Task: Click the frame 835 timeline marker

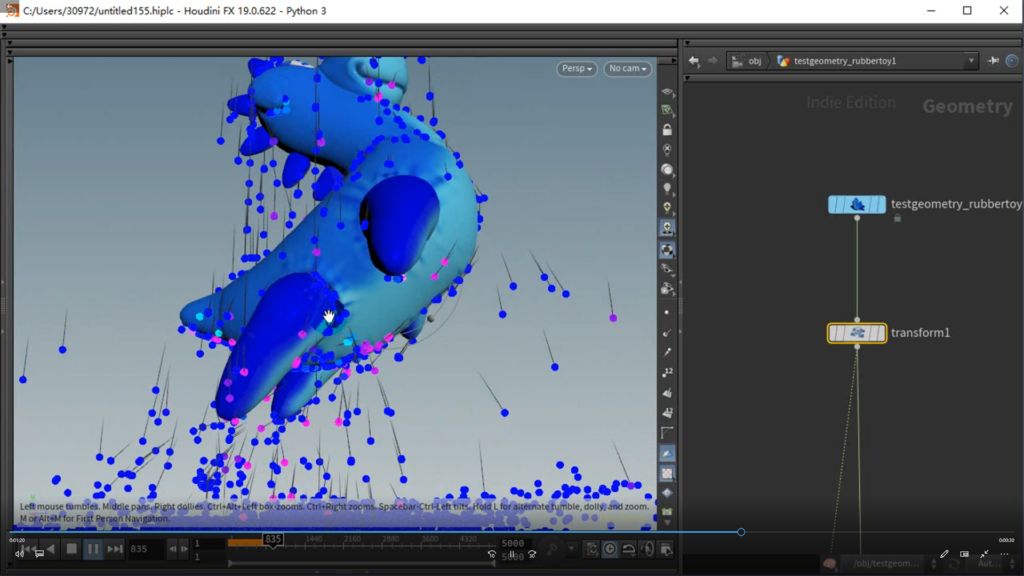Action: pos(272,540)
